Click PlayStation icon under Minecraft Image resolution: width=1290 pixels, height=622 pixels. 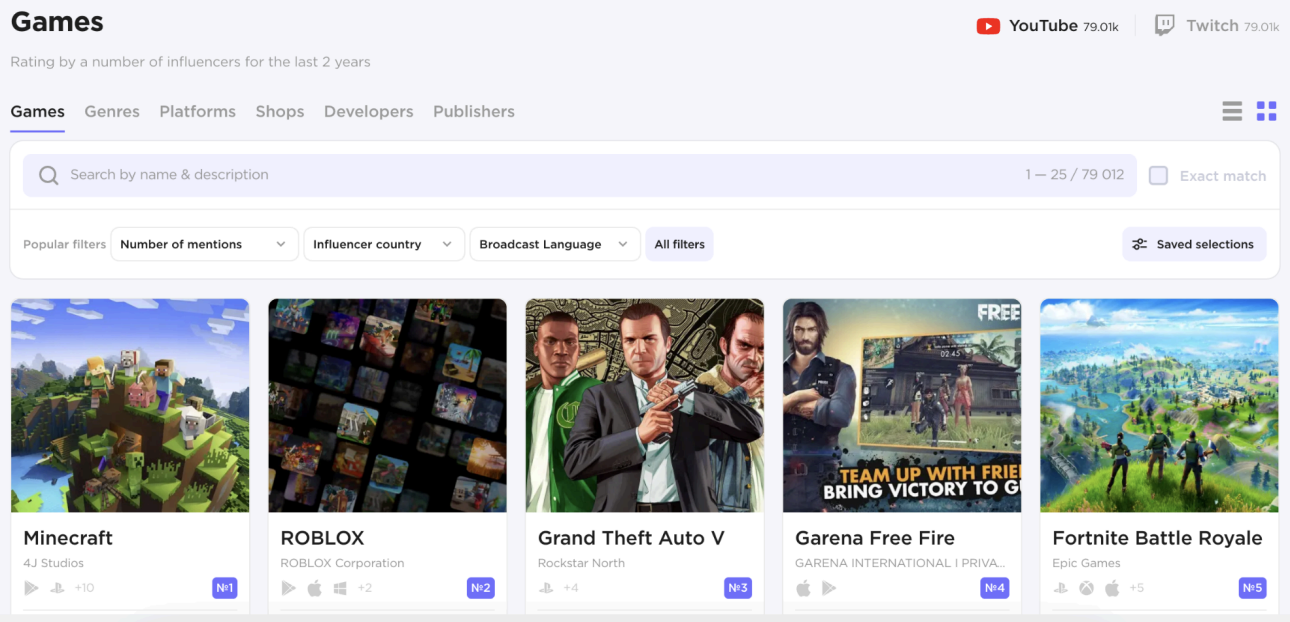click(58, 588)
